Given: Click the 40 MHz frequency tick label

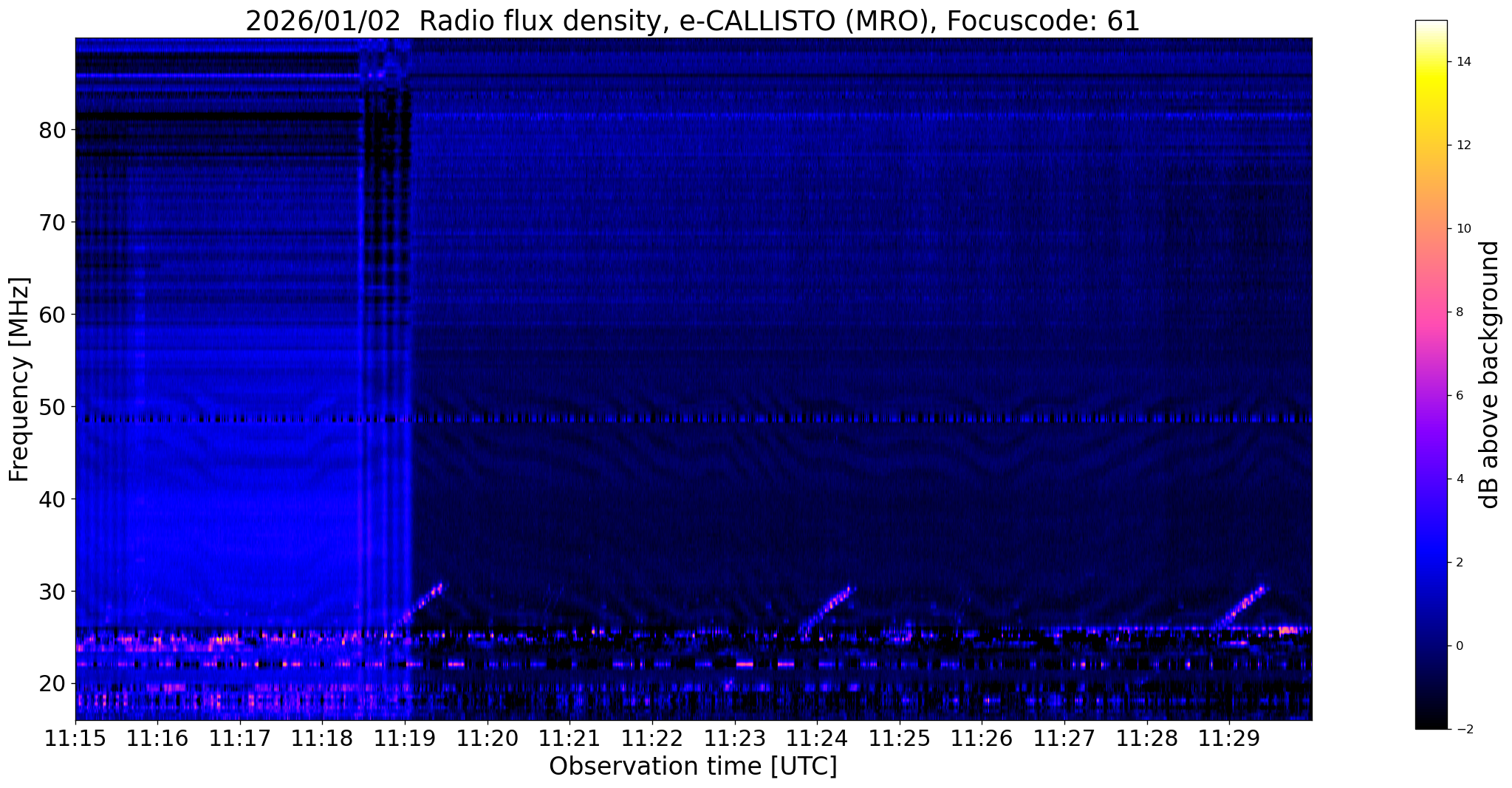Looking at the screenshot, I should point(52,499).
